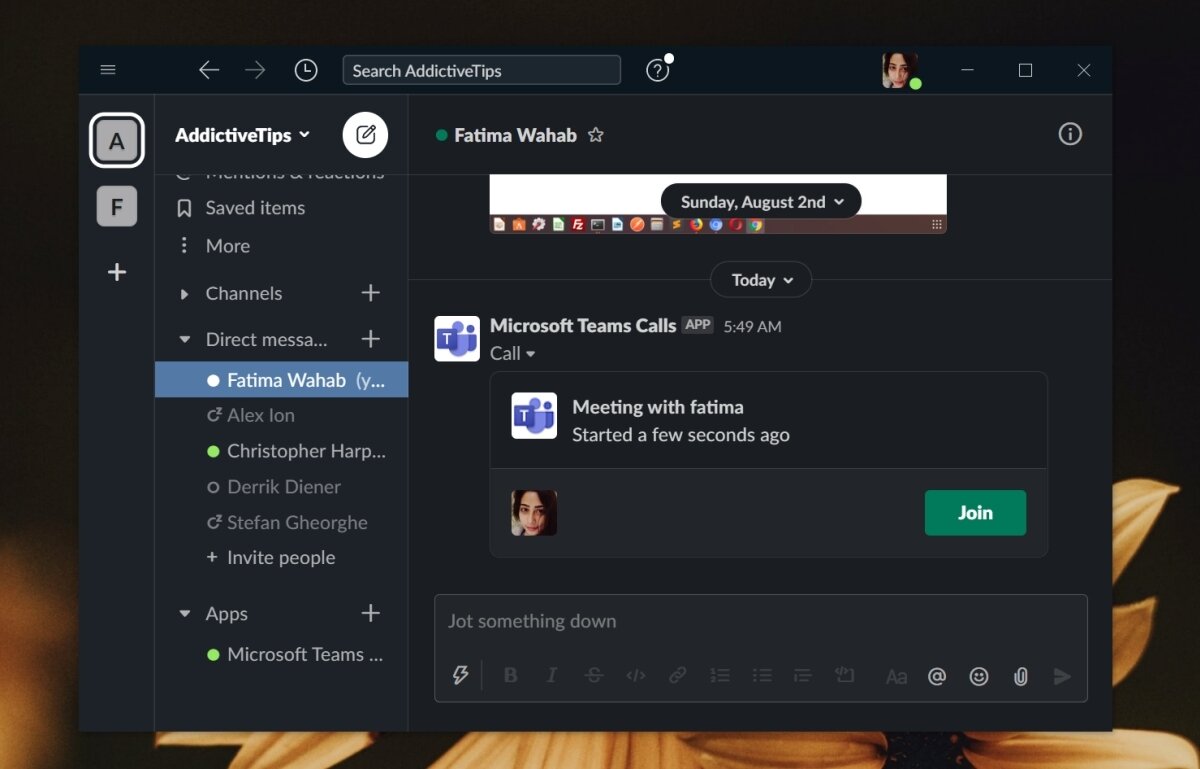Toggle bold formatting
The image size is (1200, 769).
[510, 675]
